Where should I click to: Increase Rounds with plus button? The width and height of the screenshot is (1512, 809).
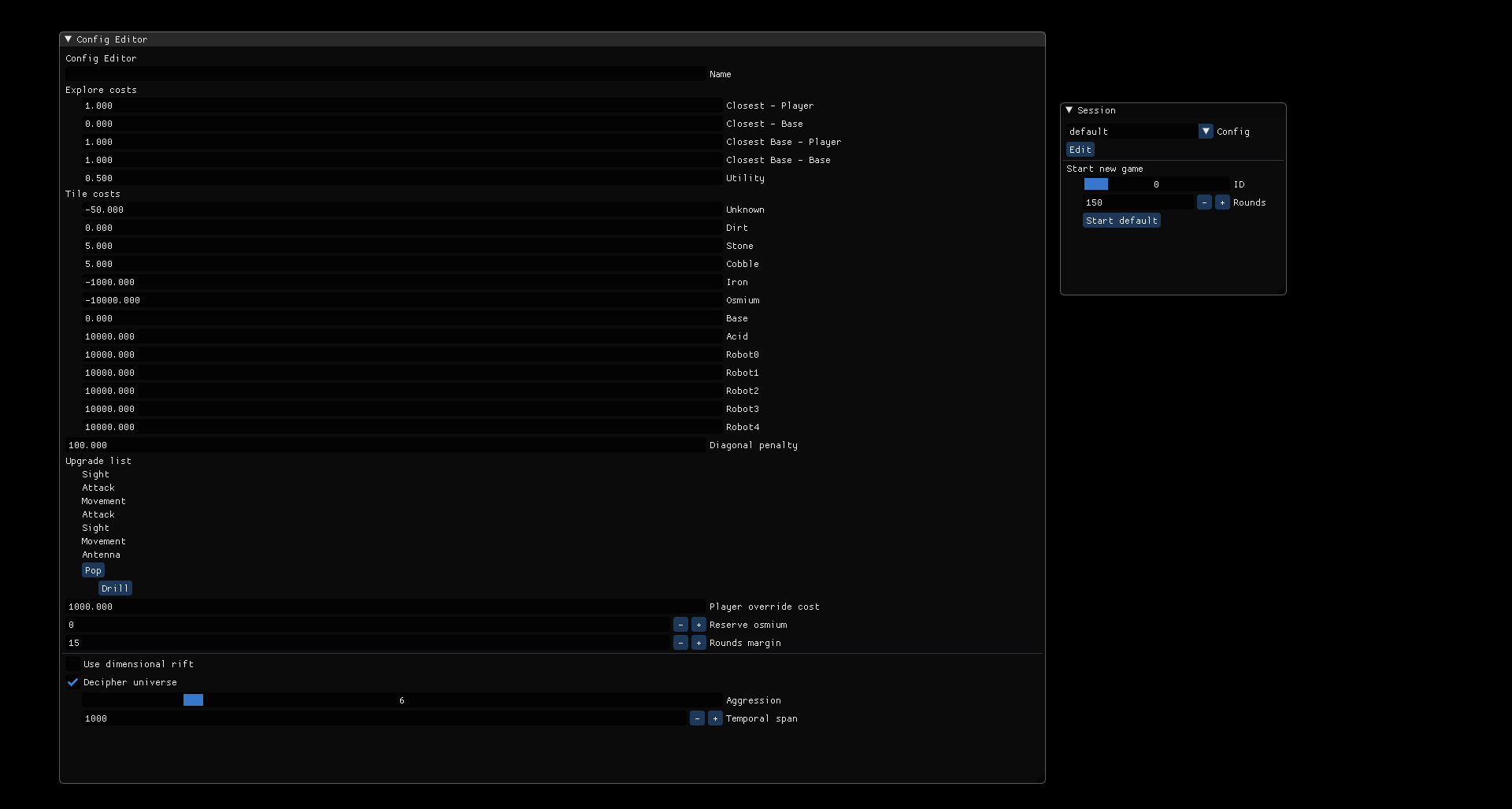tap(1222, 202)
